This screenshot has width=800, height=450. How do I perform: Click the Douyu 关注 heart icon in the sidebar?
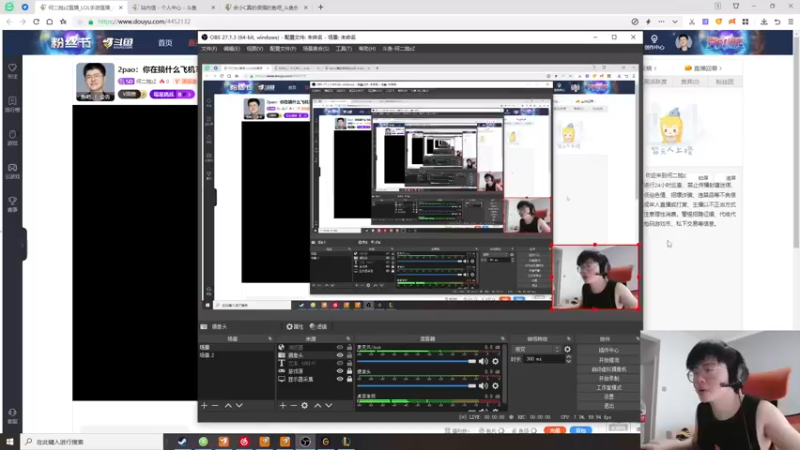(12, 68)
